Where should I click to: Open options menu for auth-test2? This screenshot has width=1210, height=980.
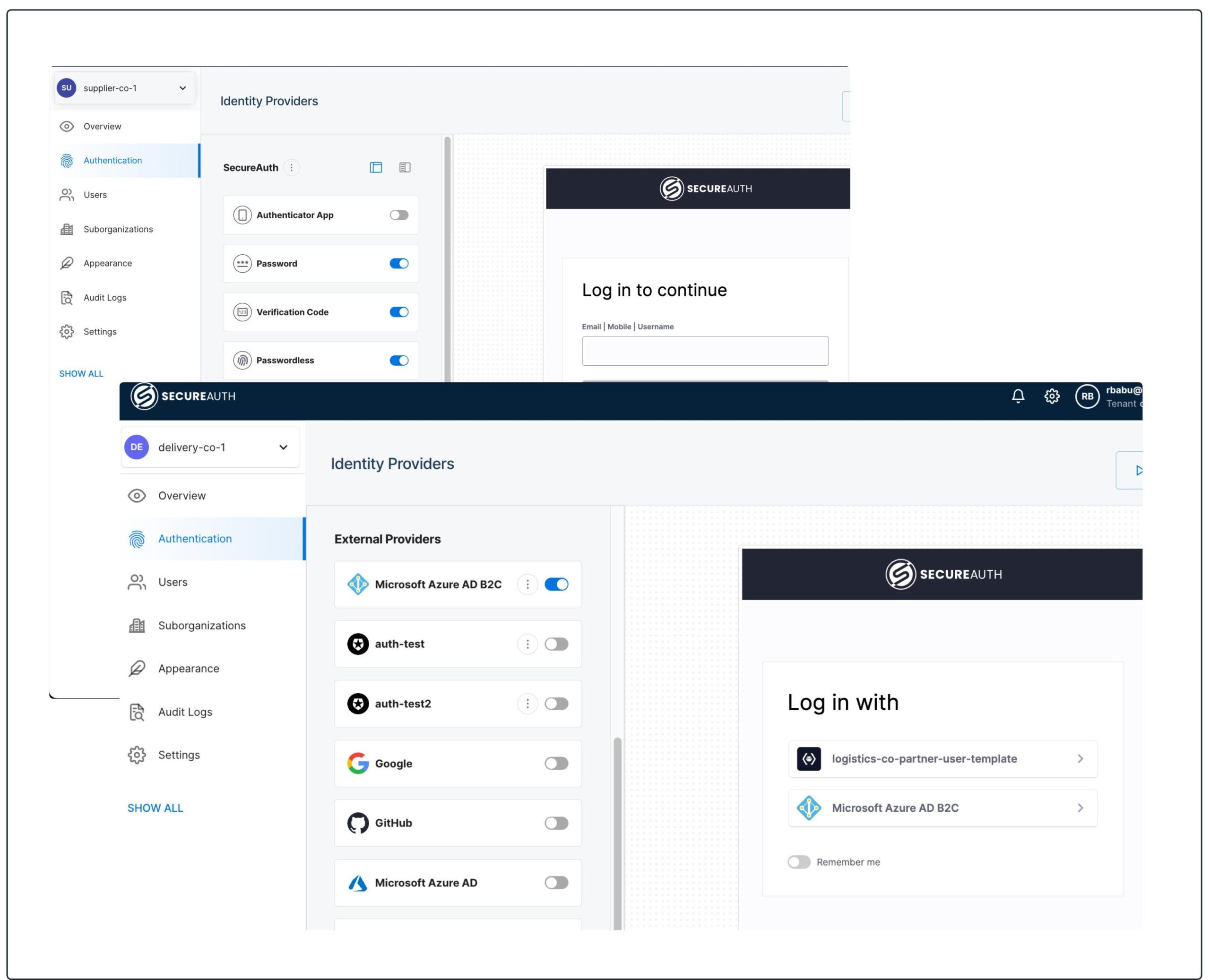tap(527, 704)
